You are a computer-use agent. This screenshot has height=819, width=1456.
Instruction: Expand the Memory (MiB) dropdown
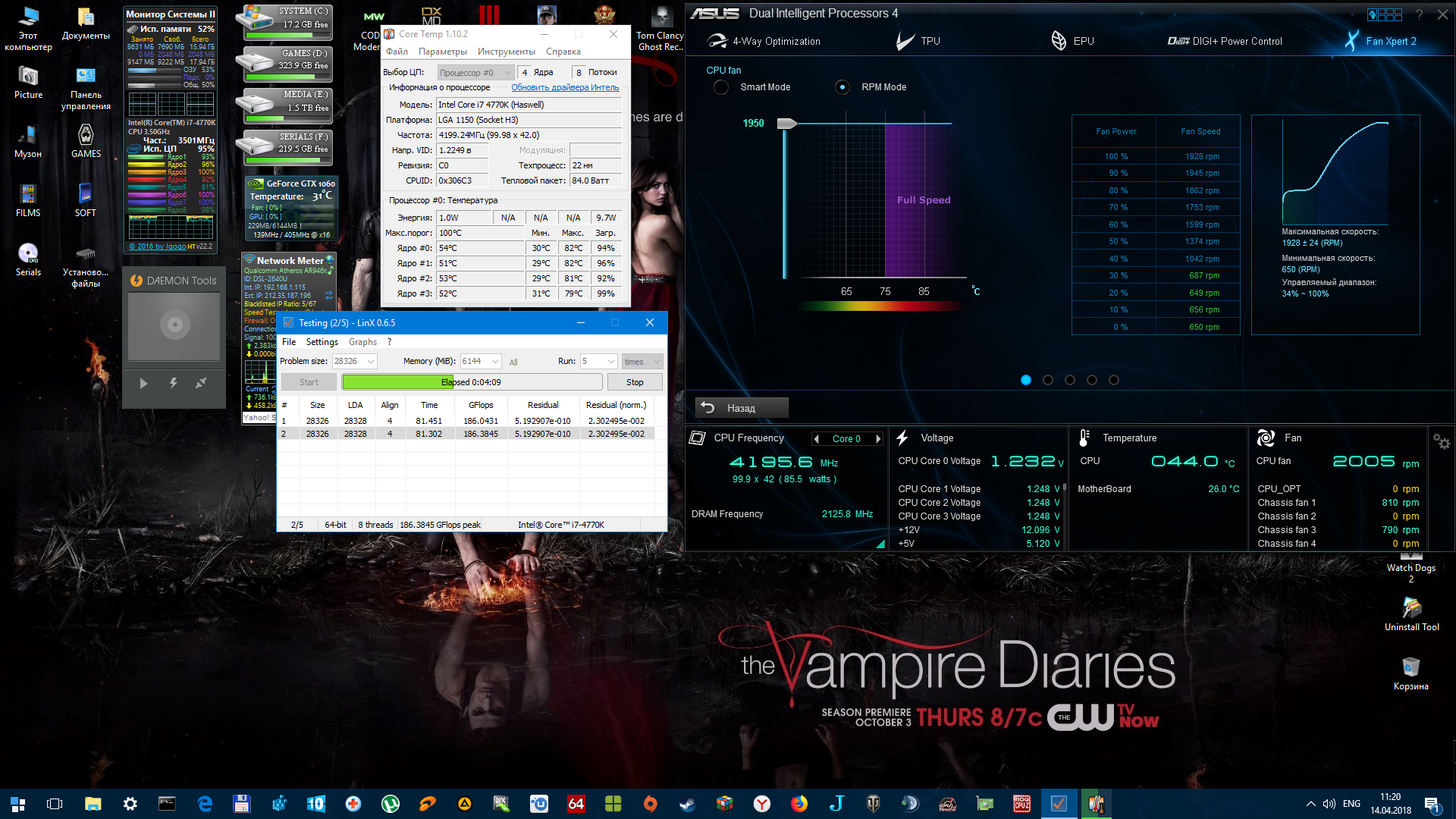click(x=494, y=362)
